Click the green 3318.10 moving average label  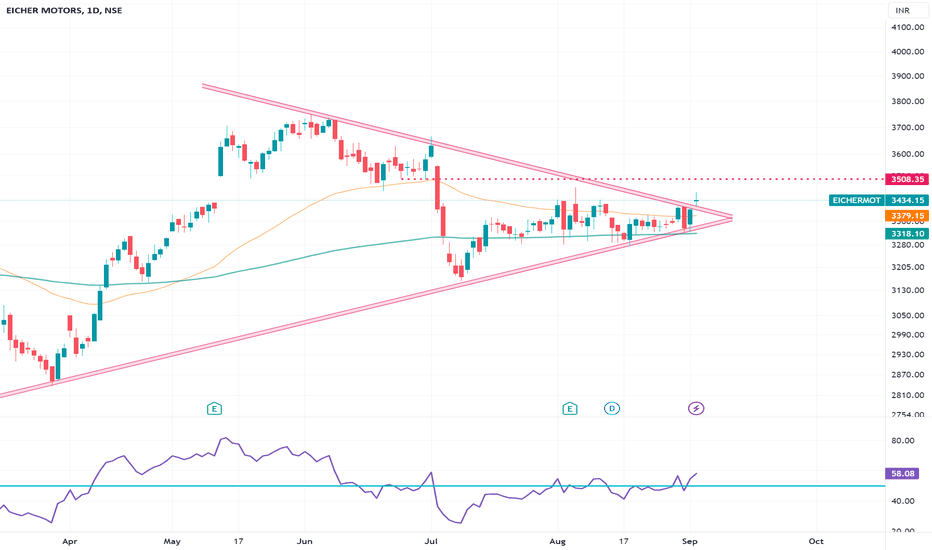(907, 234)
